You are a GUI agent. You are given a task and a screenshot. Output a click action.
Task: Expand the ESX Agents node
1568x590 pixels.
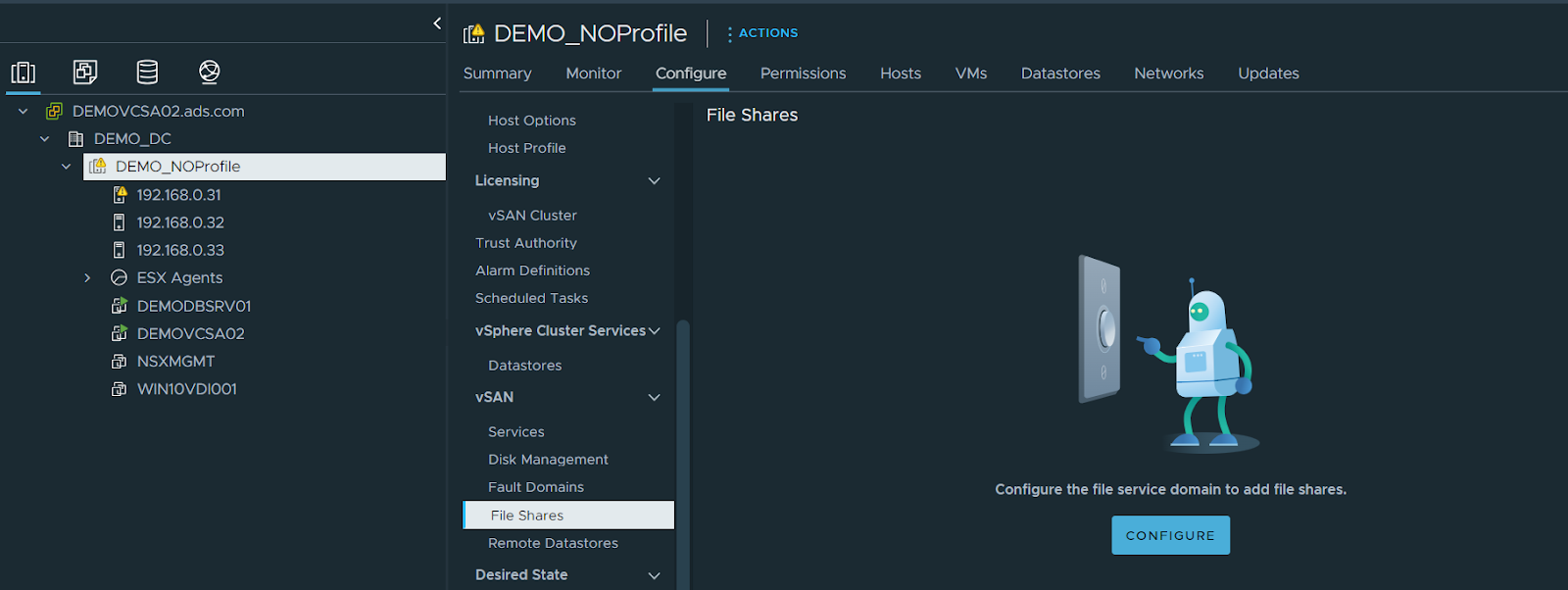[87, 277]
